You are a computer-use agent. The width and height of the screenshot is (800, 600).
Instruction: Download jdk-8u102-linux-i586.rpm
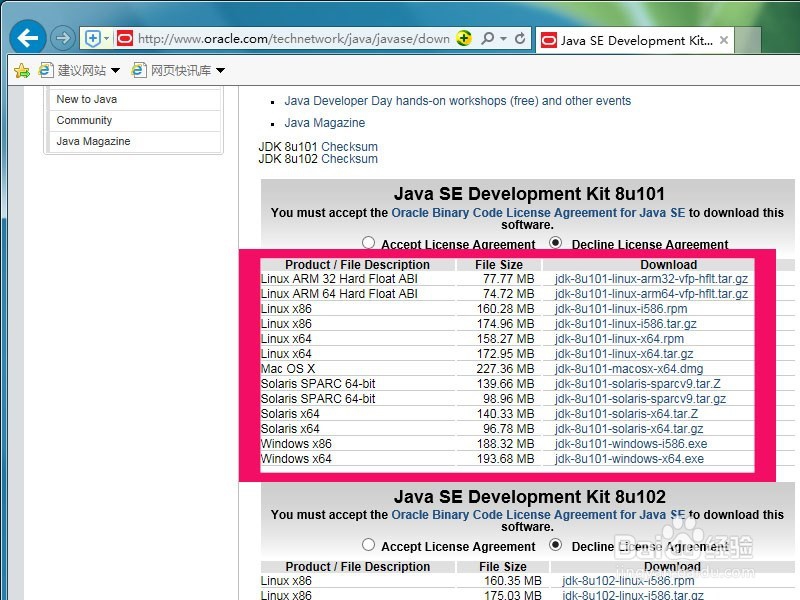628,581
